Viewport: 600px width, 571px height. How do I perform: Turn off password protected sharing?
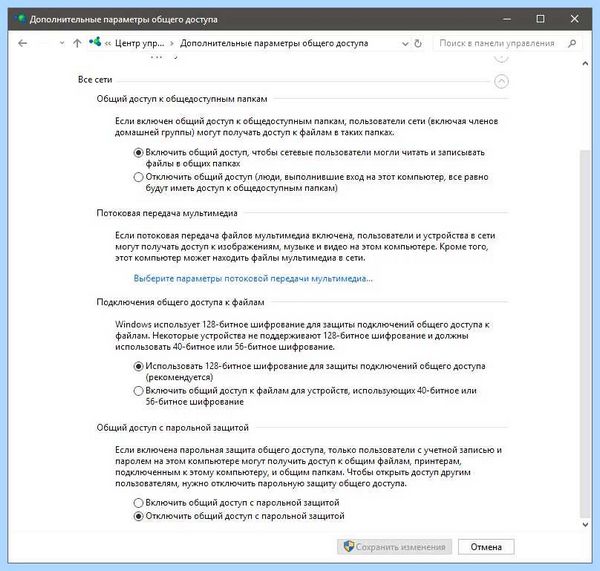tap(139, 516)
